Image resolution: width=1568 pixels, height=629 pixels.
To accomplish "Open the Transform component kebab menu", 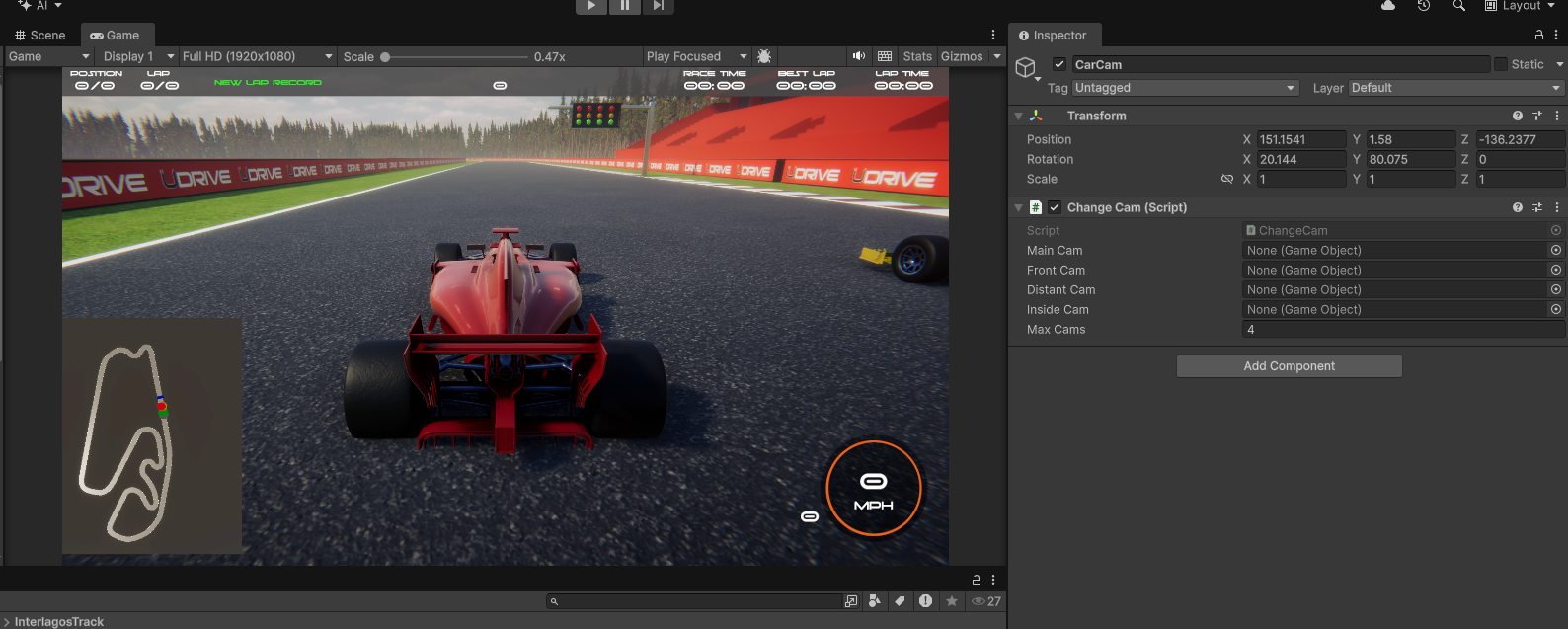I will (1557, 117).
